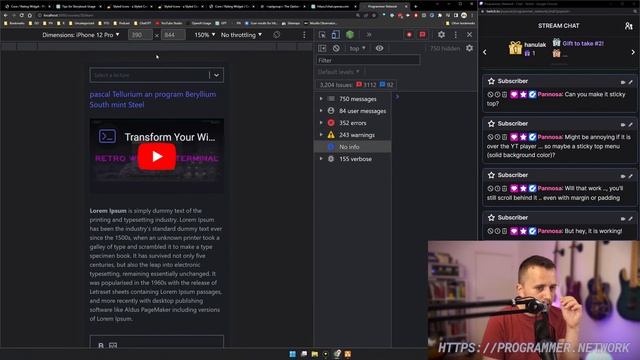Screen dimensions: 640x360
Task: Open the pascal Tellurium lecture title link
Action: (153, 100)
